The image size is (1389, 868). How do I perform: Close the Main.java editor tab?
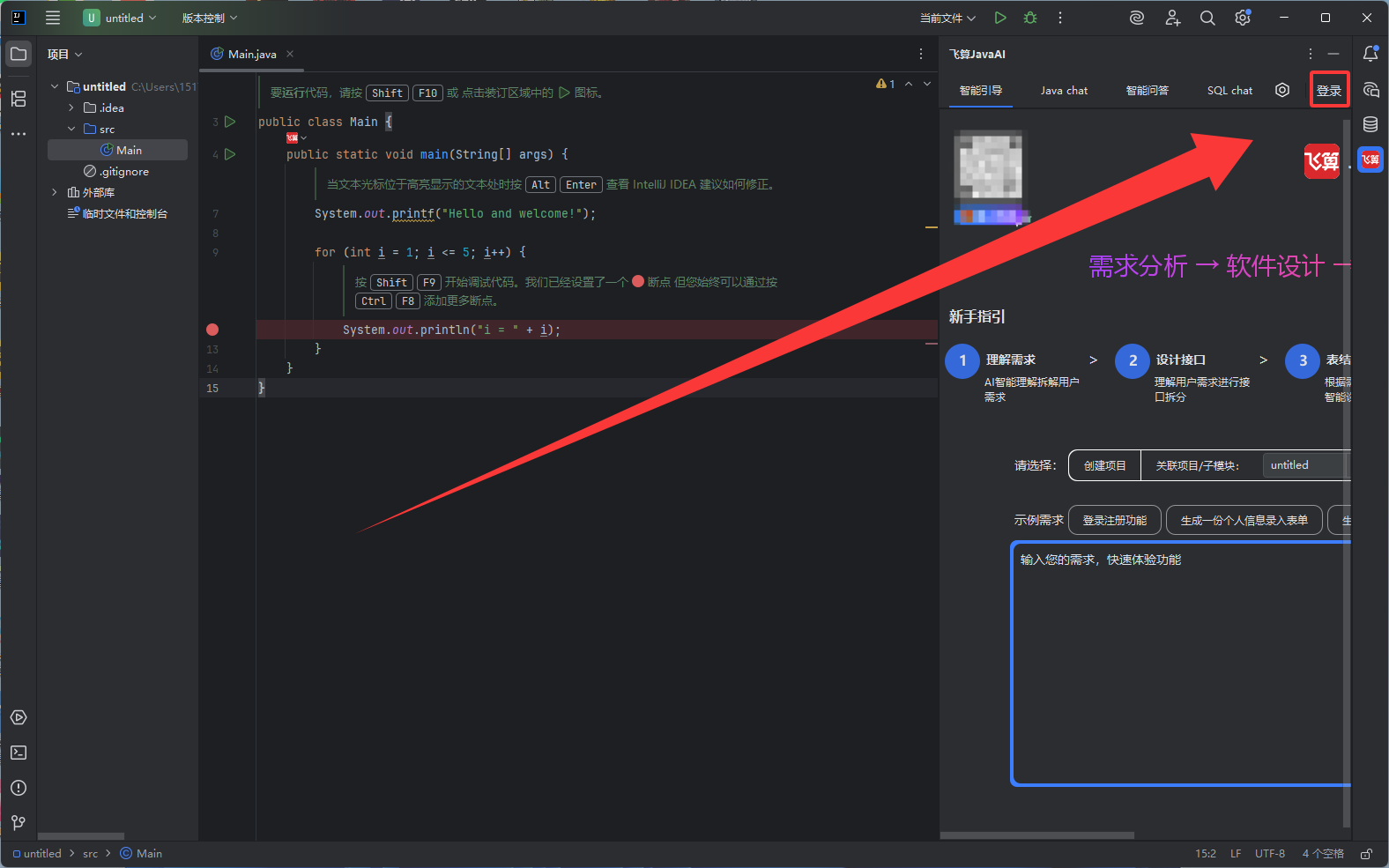(x=290, y=54)
